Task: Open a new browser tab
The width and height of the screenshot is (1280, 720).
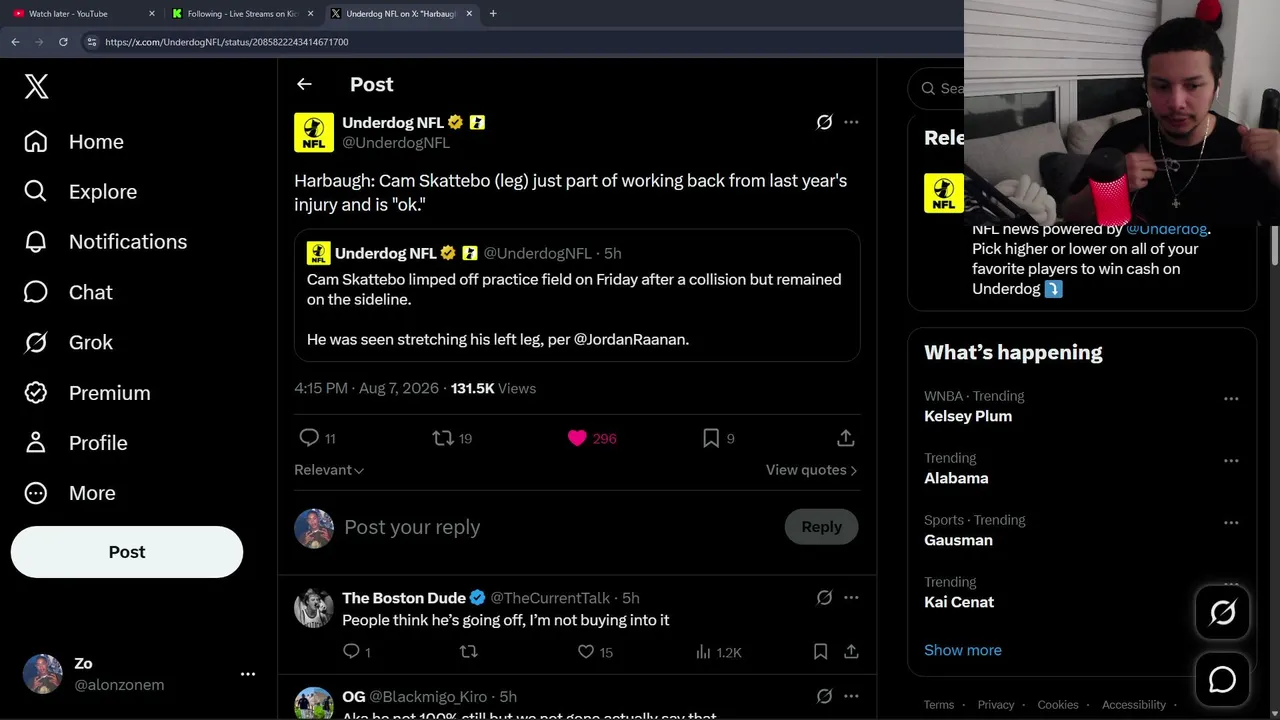Action: pos(493,14)
